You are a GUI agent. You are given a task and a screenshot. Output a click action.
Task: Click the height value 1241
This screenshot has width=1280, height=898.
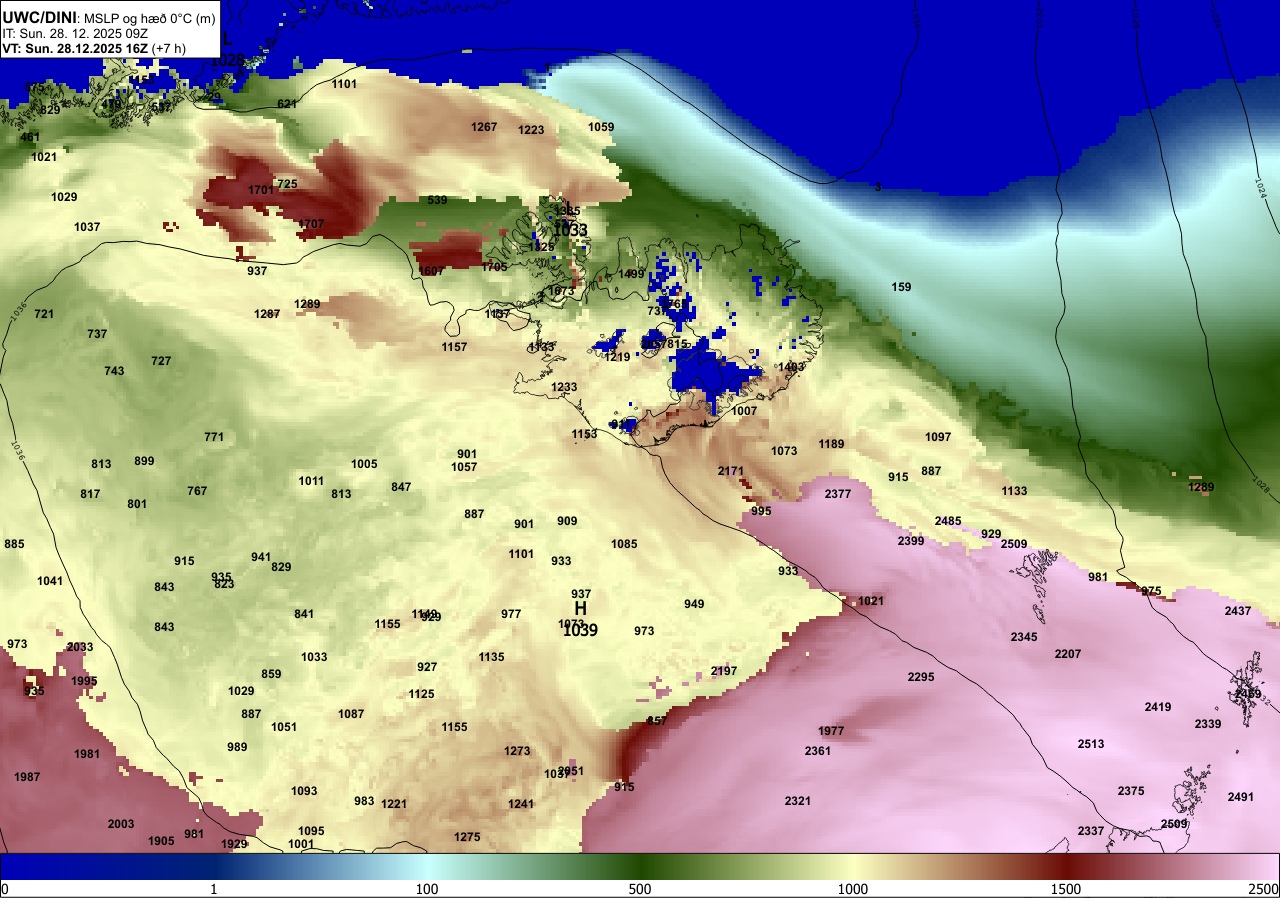521,804
